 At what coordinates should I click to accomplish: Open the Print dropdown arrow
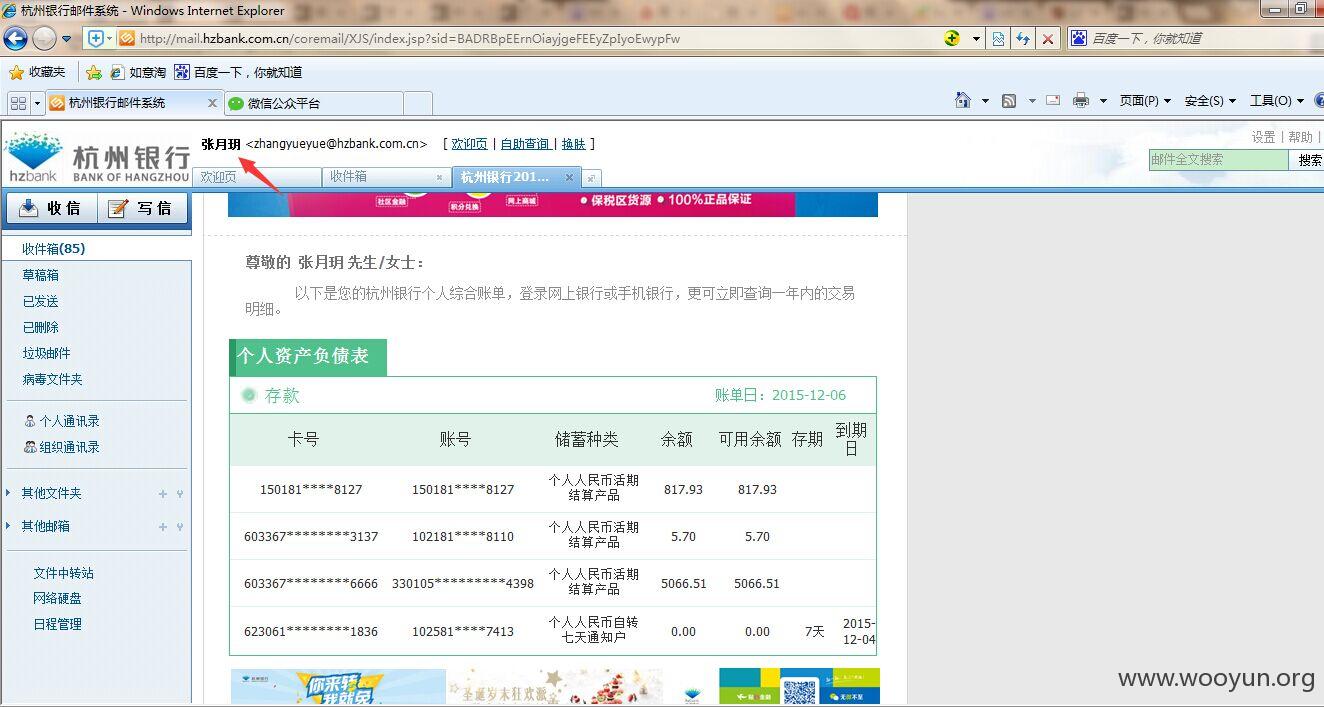coord(1103,101)
